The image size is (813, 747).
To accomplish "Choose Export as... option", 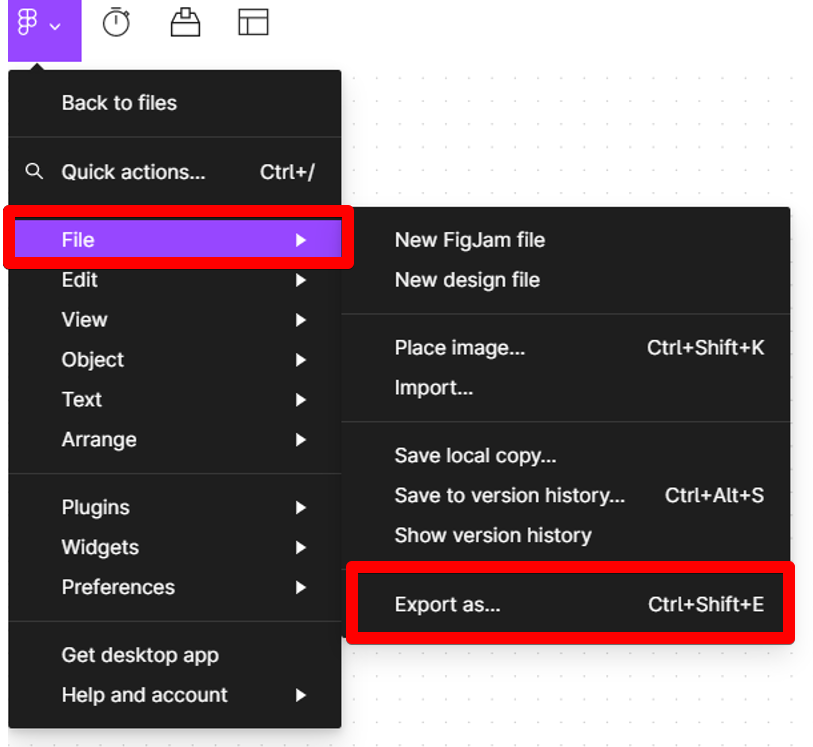I will pos(448,604).
